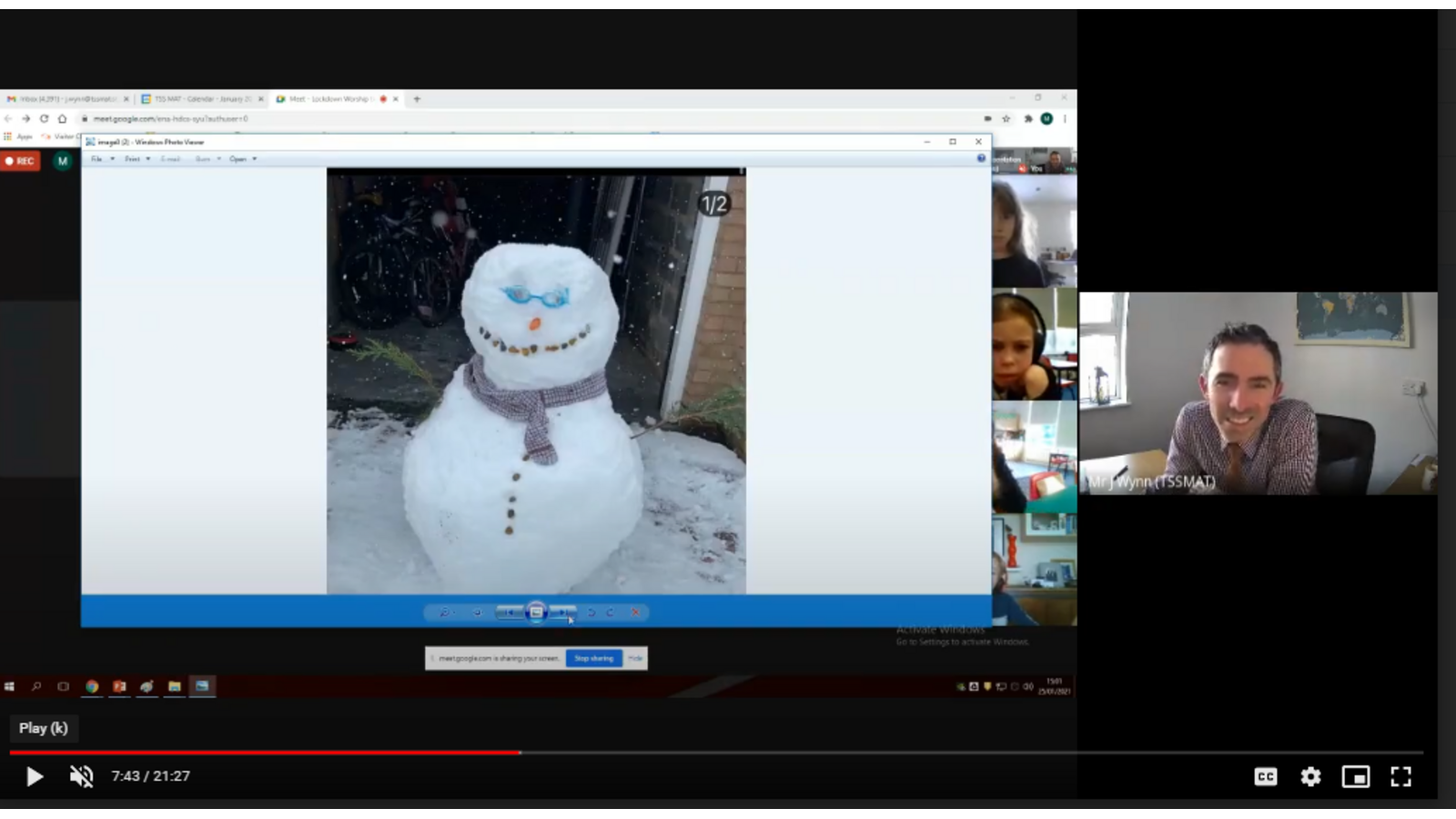Unmute the video with the speaker icon

click(x=82, y=776)
